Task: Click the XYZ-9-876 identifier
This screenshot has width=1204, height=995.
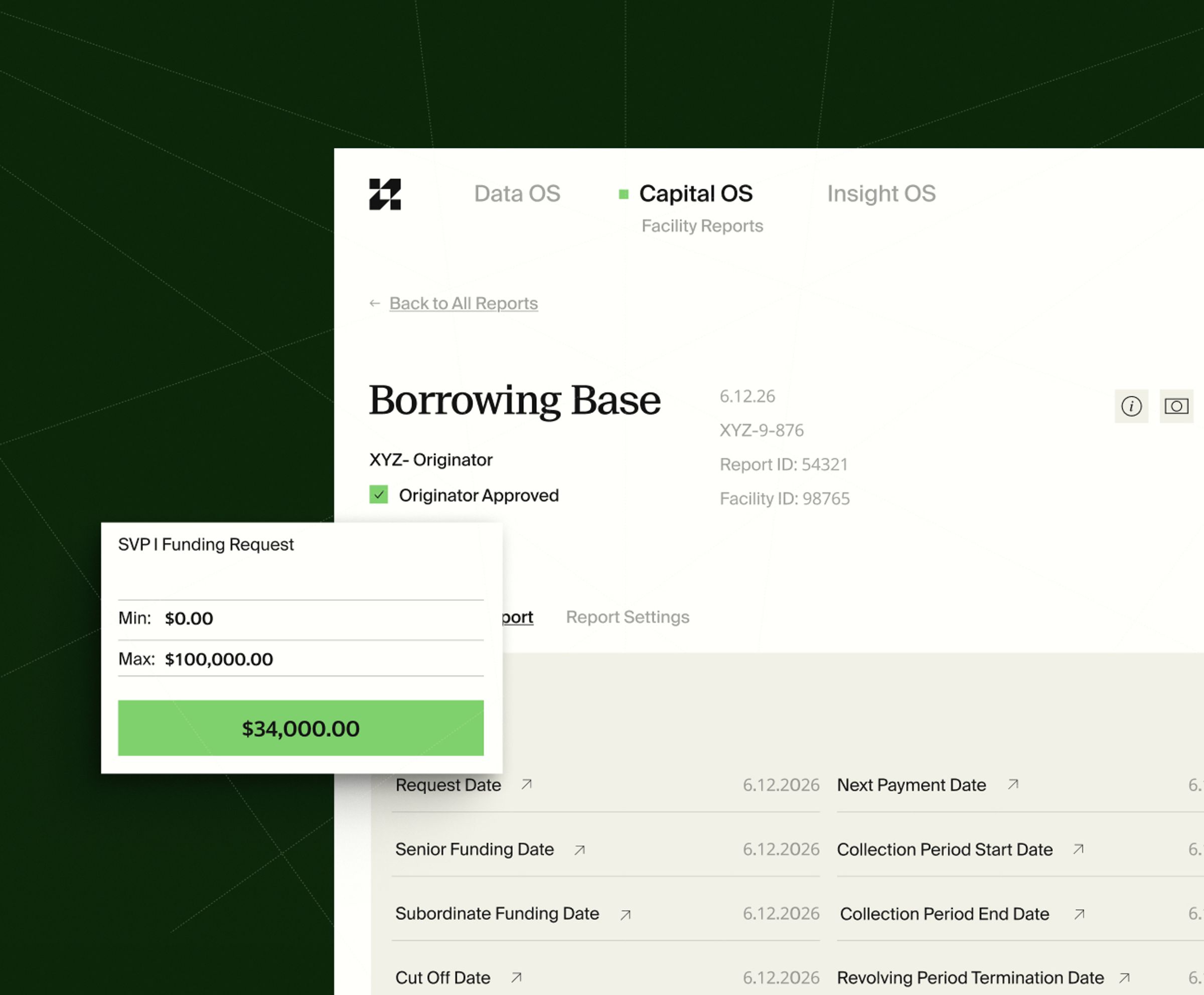Action: pyautogui.click(x=762, y=430)
